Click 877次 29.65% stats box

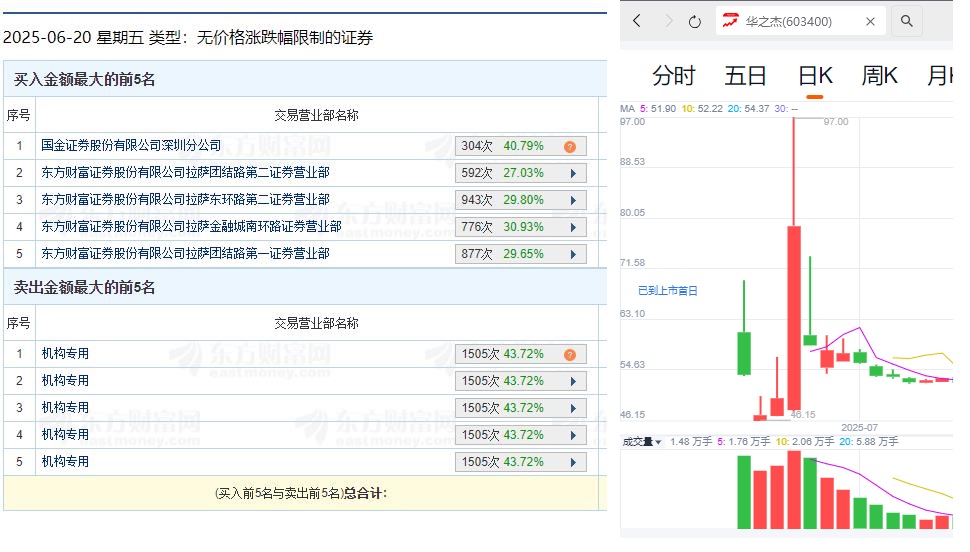point(520,254)
